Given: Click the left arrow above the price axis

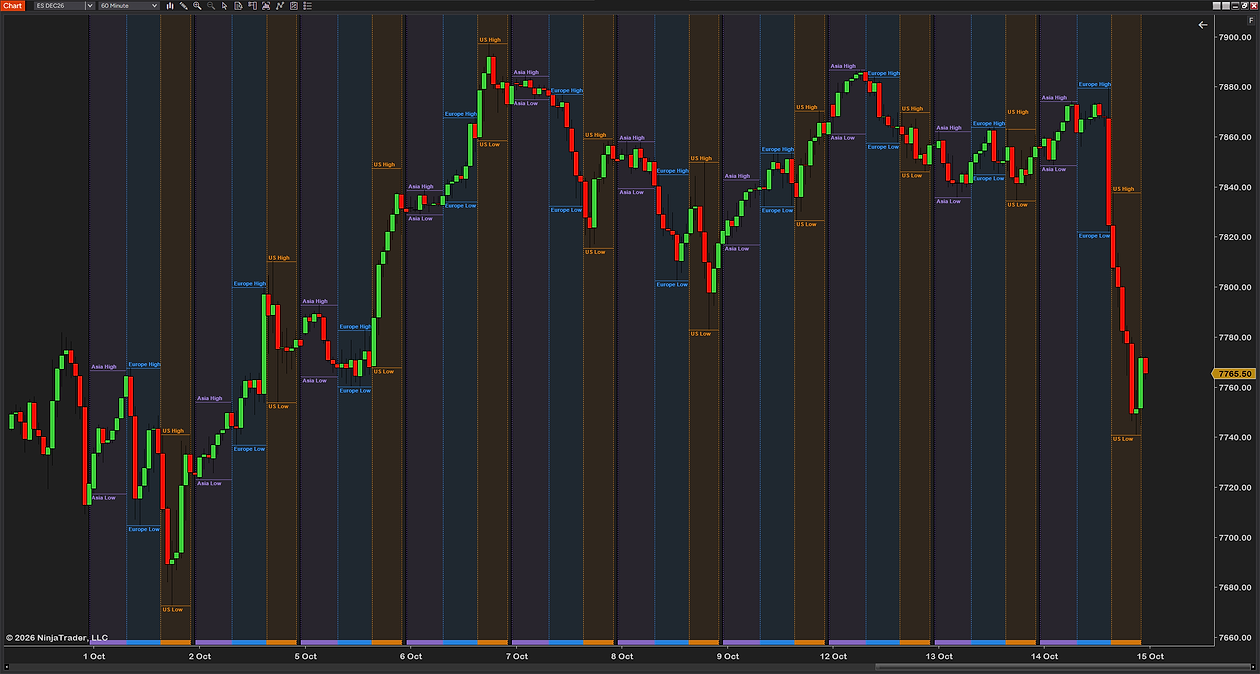Looking at the screenshot, I should [x=1202, y=25].
